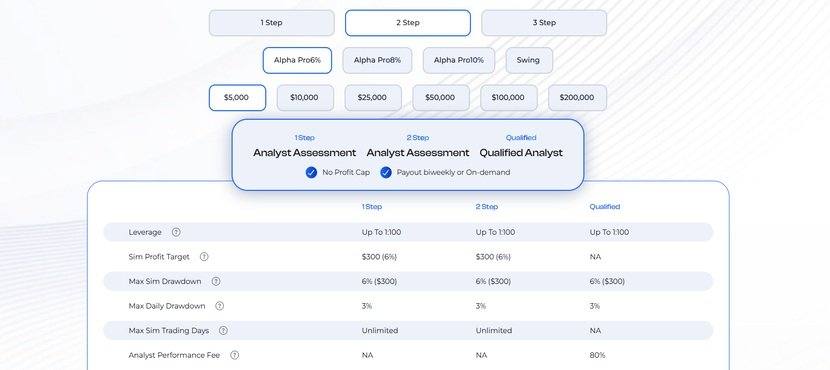Choose the Alpha Pro10% plan

(x=459, y=60)
